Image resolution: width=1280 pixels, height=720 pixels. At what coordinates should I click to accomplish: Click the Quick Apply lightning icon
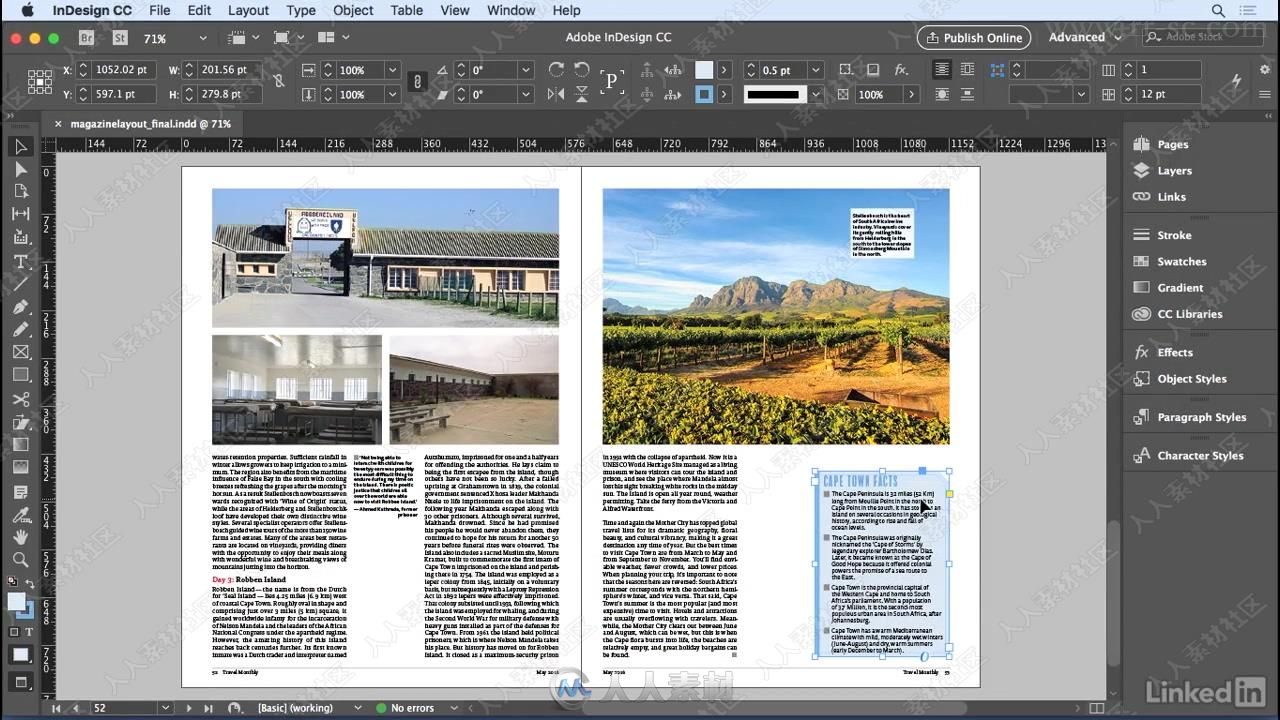pyautogui.click(x=1237, y=81)
